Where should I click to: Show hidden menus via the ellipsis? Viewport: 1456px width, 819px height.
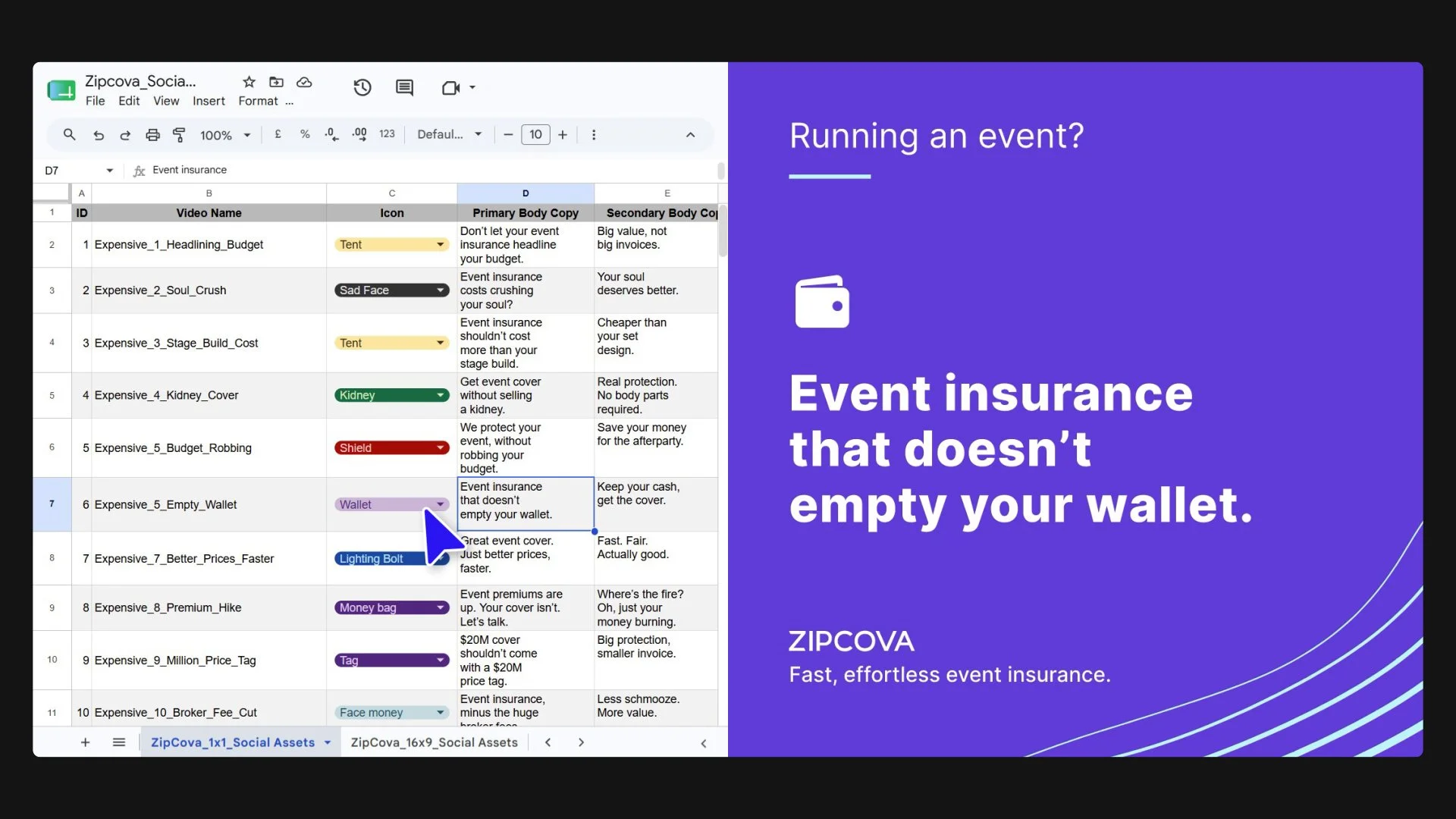coord(290,102)
